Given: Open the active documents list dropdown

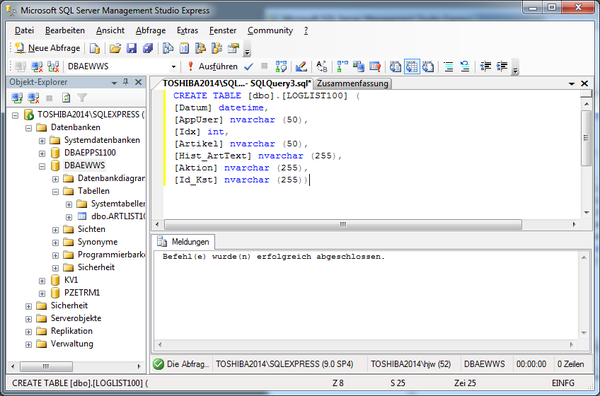Looking at the screenshot, I should pyautogui.click(x=572, y=83).
